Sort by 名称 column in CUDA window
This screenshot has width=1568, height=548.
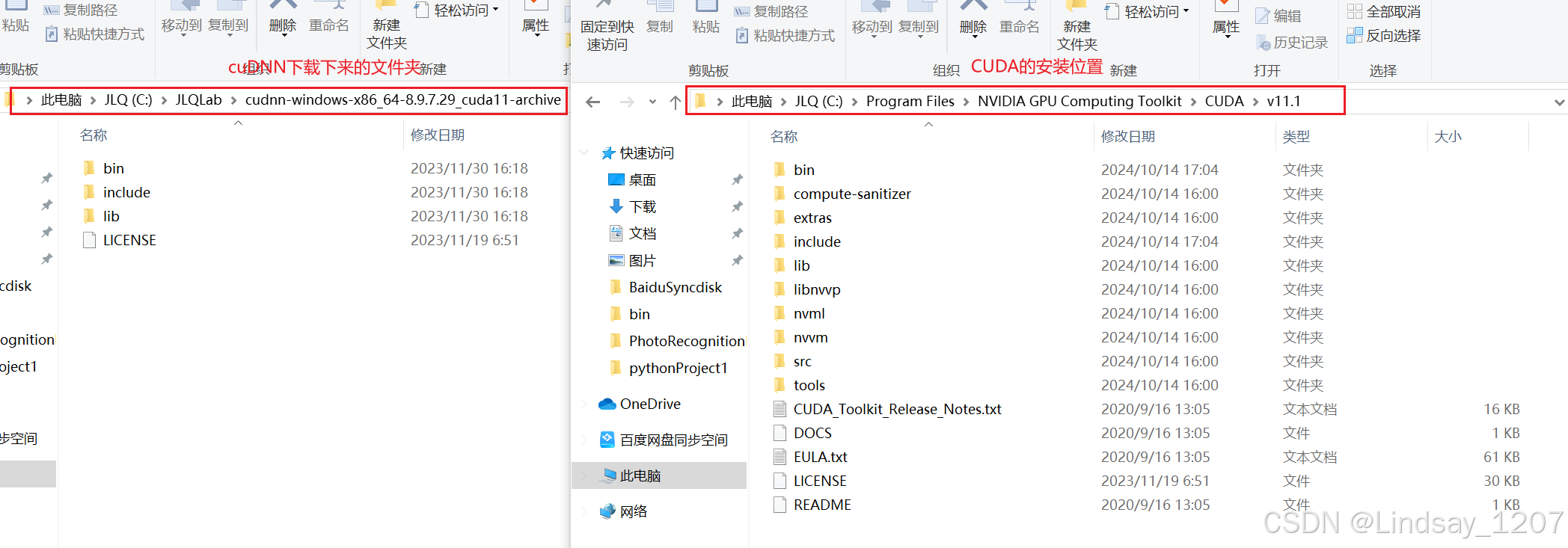click(784, 137)
